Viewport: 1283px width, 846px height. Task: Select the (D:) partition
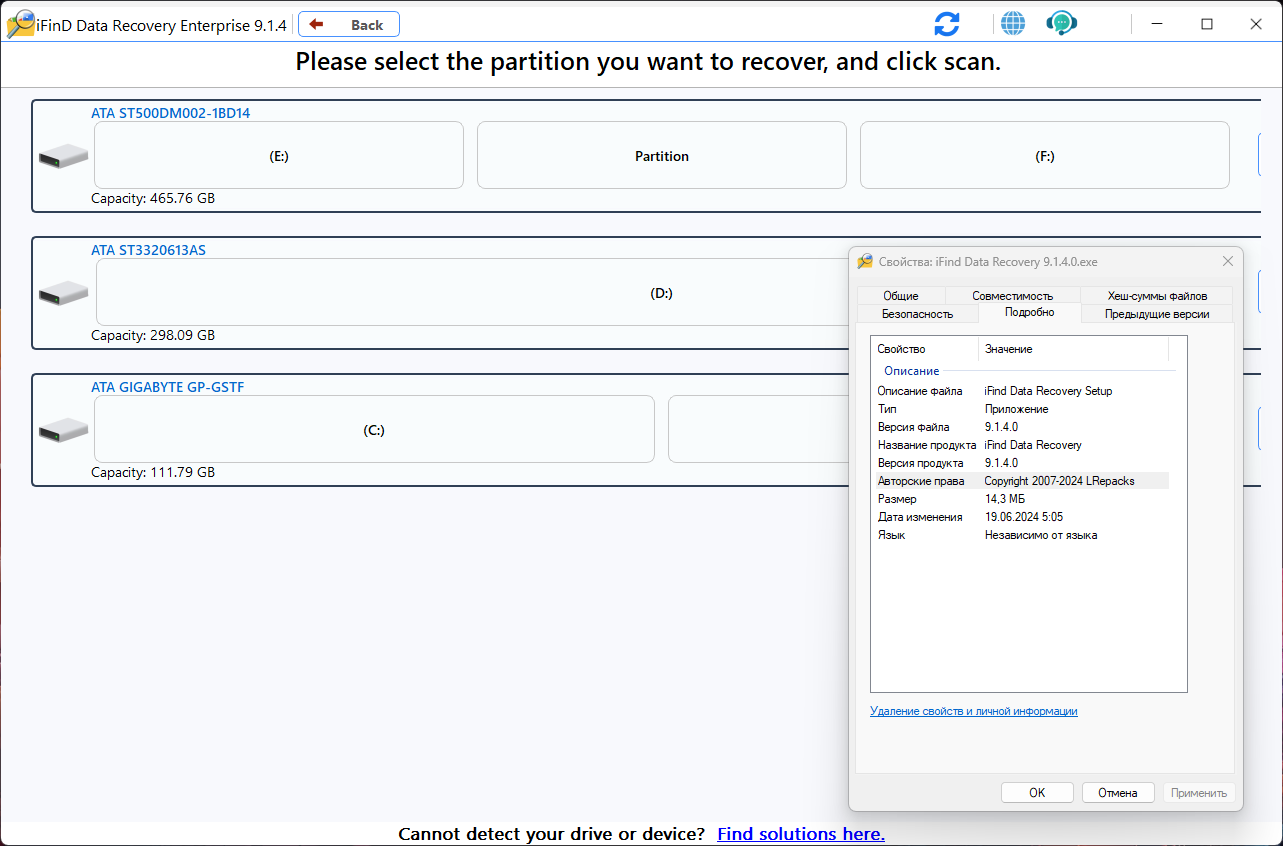[x=472, y=292]
